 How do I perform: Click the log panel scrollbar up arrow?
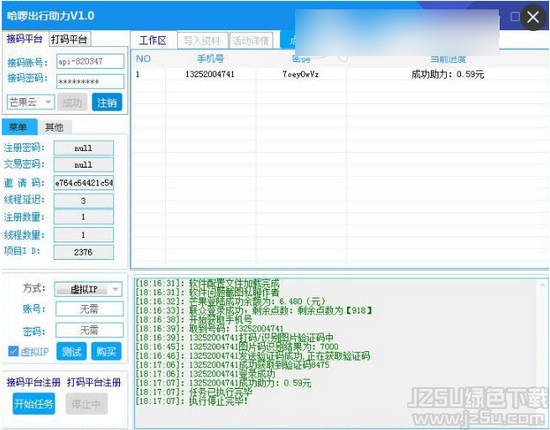pyautogui.click(x=542, y=284)
